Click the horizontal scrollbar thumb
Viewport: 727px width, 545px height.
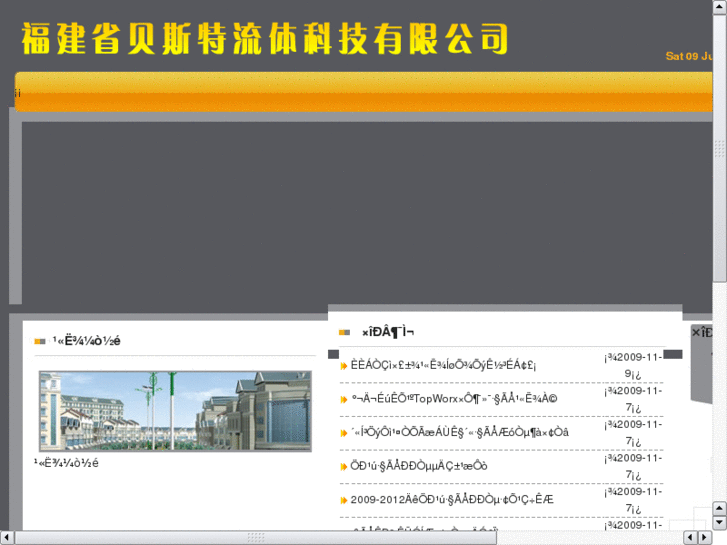(255, 538)
